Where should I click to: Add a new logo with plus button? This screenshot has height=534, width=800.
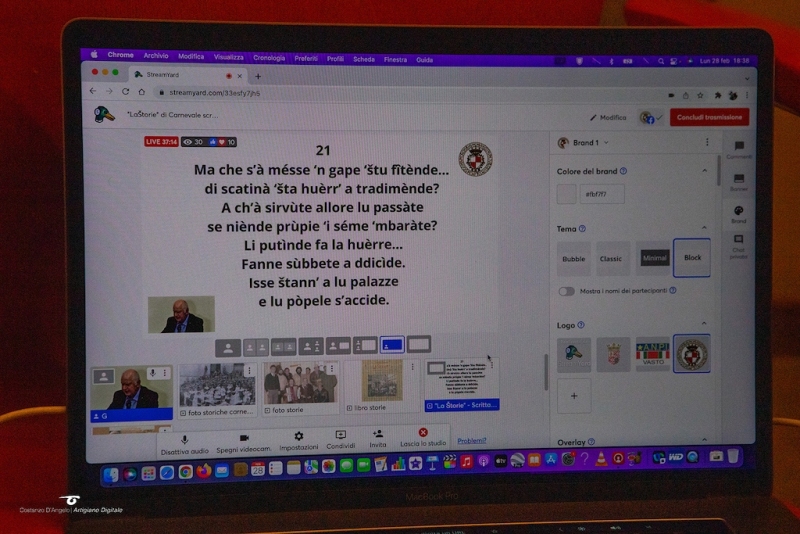click(574, 396)
